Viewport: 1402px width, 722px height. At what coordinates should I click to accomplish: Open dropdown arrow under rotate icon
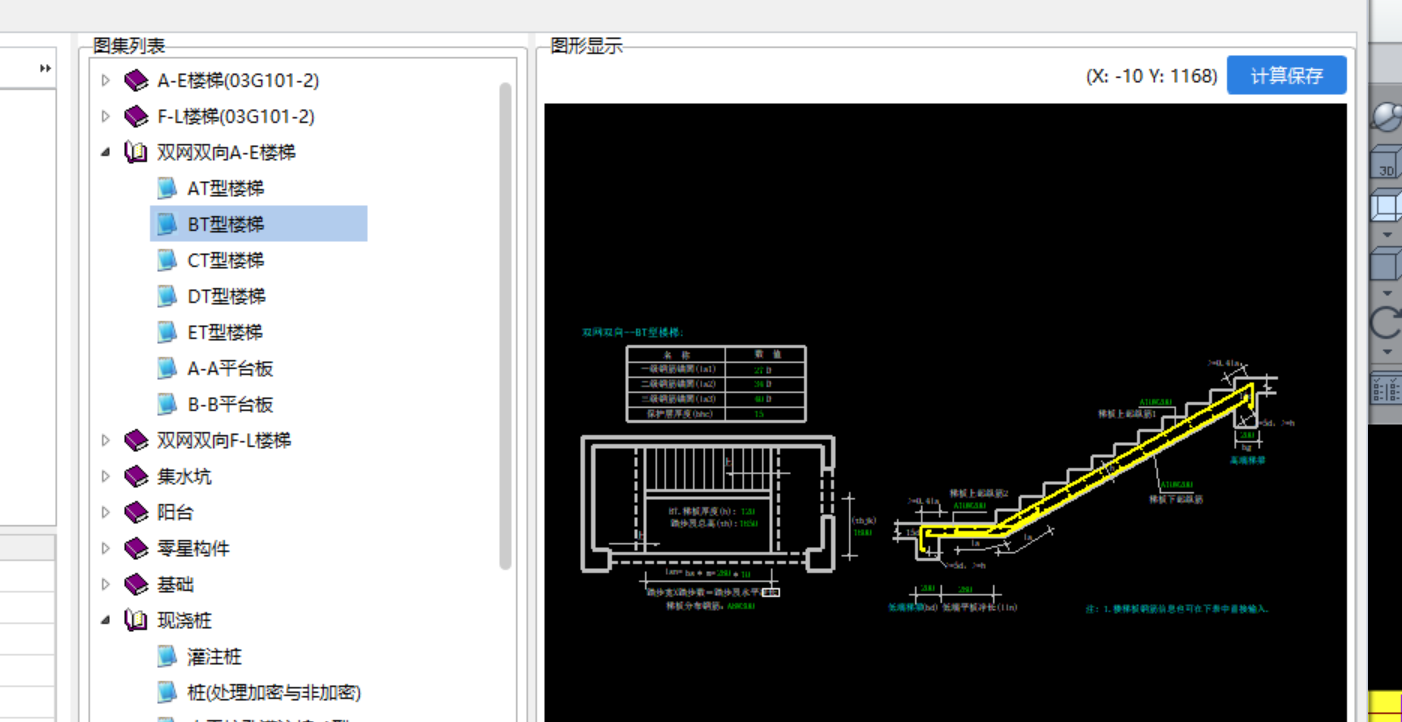point(1387,352)
